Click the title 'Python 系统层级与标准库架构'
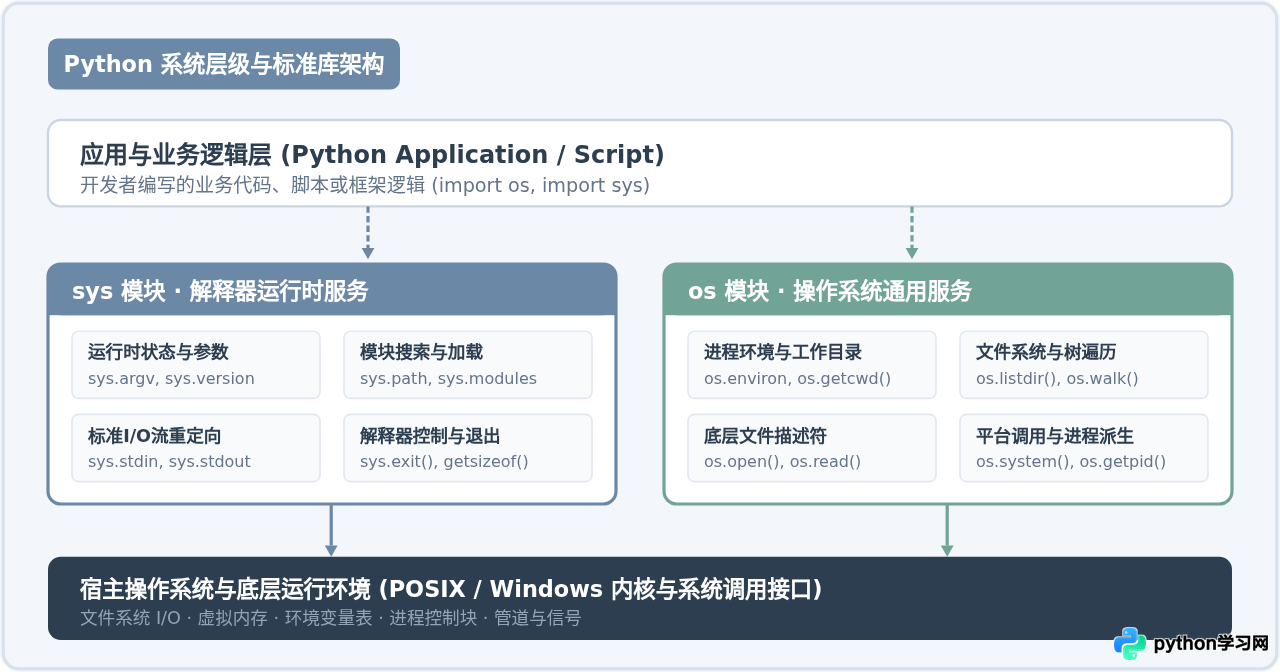1280x672 pixels. 224,64
